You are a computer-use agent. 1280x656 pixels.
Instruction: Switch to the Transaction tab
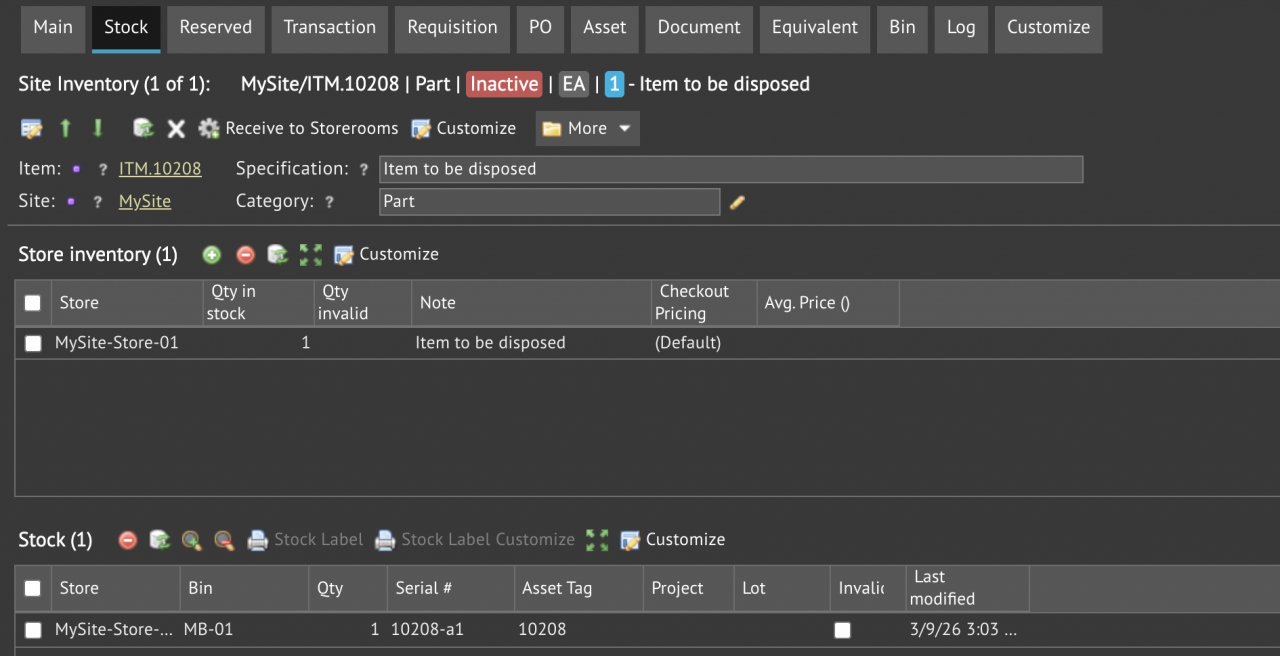[x=329, y=29]
